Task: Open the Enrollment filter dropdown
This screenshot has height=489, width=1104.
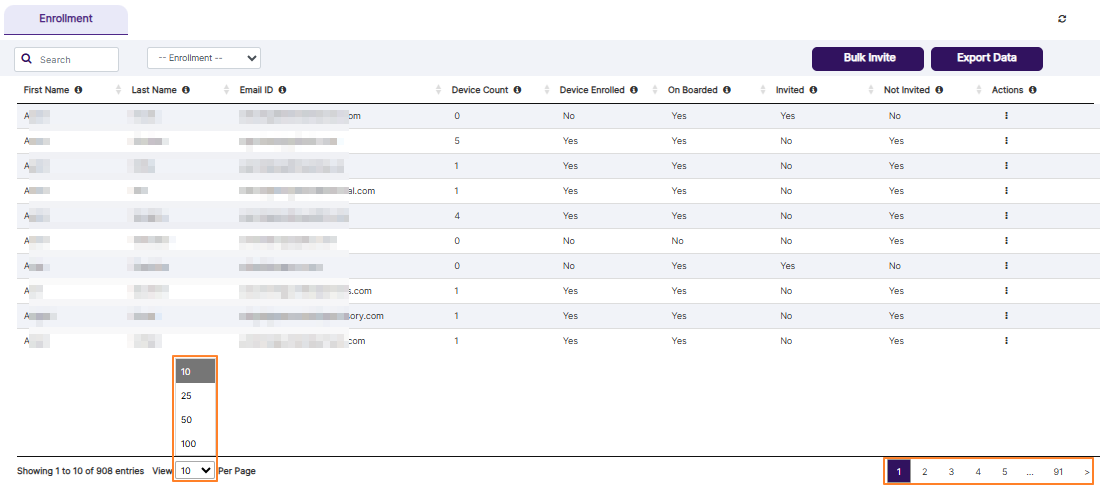Action: point(204,58)
